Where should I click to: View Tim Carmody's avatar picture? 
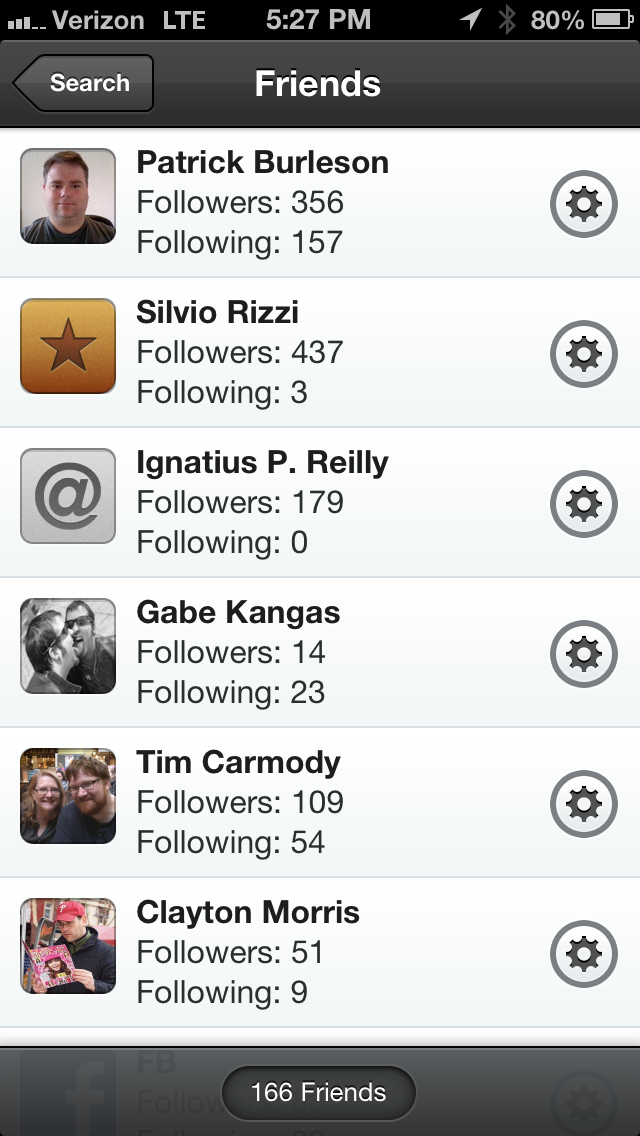coord(68,795)
